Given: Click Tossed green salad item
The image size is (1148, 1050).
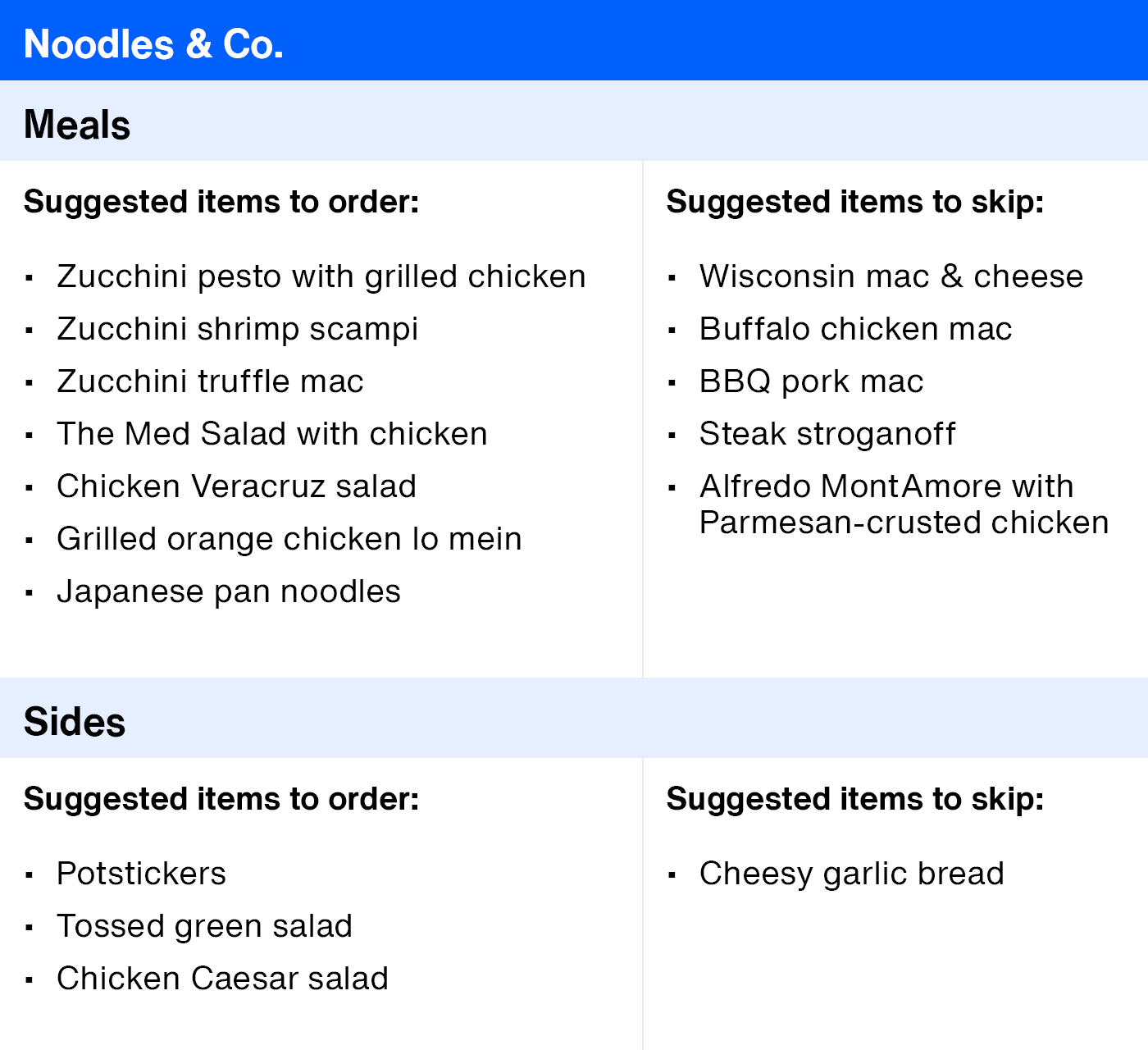Looking at the screenshot, I should click(204, 927).
